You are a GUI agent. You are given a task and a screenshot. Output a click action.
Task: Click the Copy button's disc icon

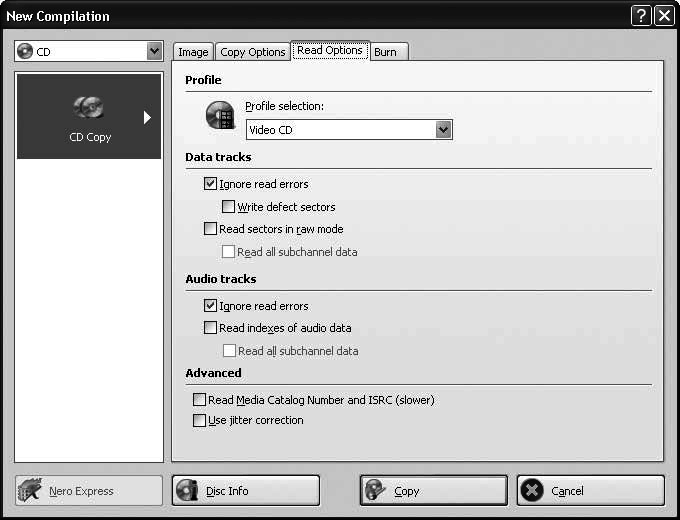click(x=376, y=490)
